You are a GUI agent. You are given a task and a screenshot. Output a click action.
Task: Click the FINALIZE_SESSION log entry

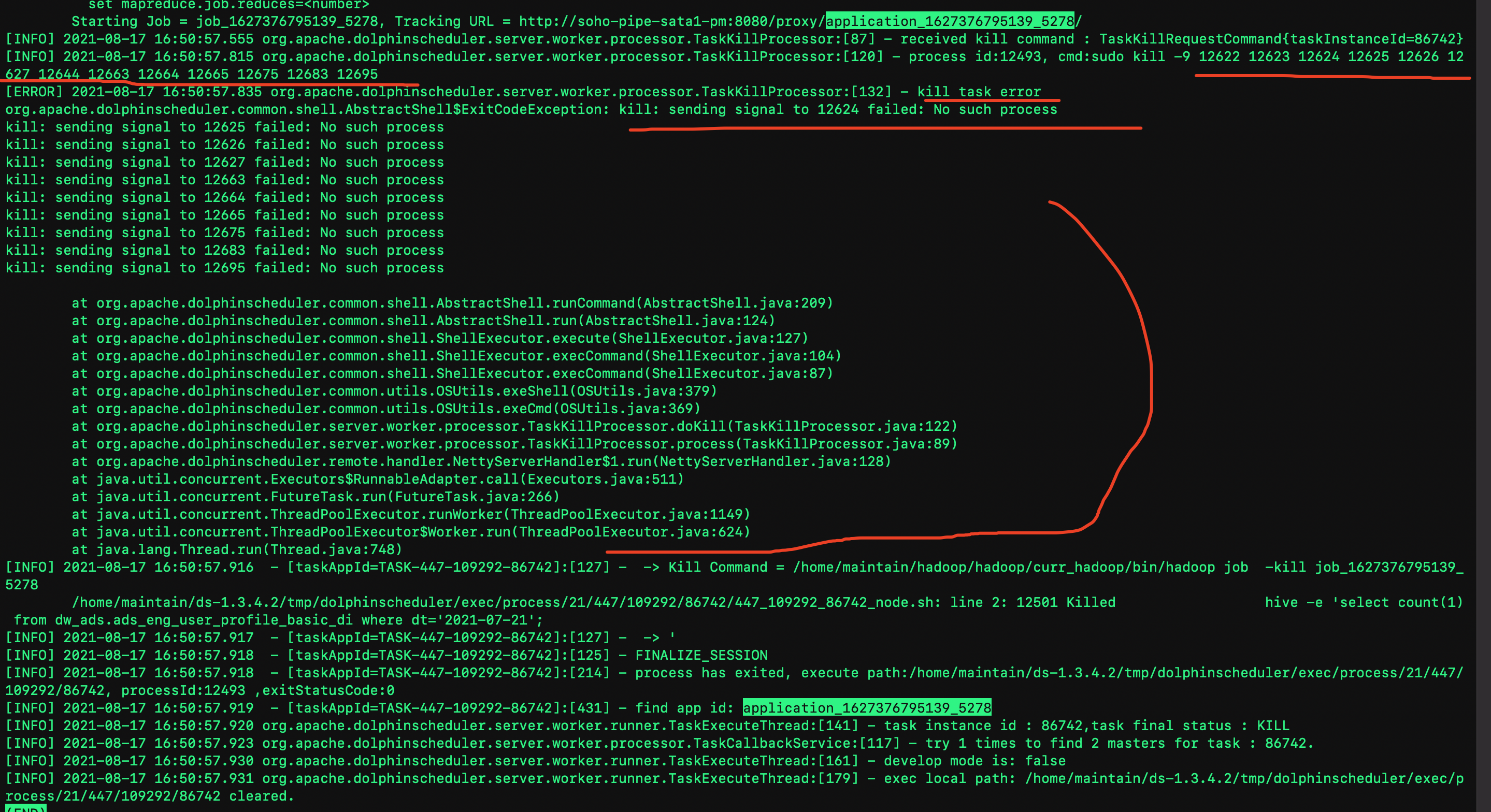[701, 655]
